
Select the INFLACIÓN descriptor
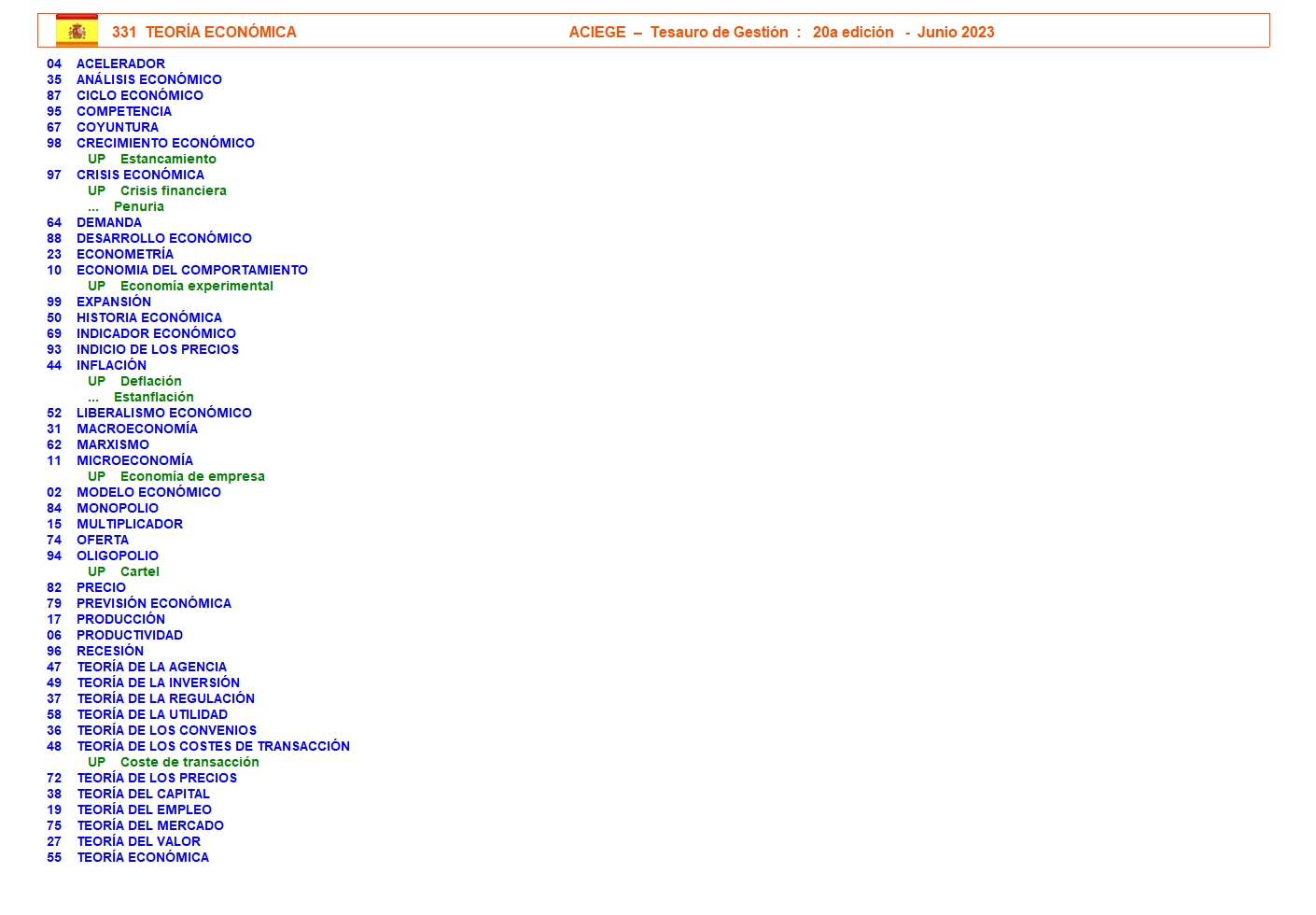(x=111, y=365)
